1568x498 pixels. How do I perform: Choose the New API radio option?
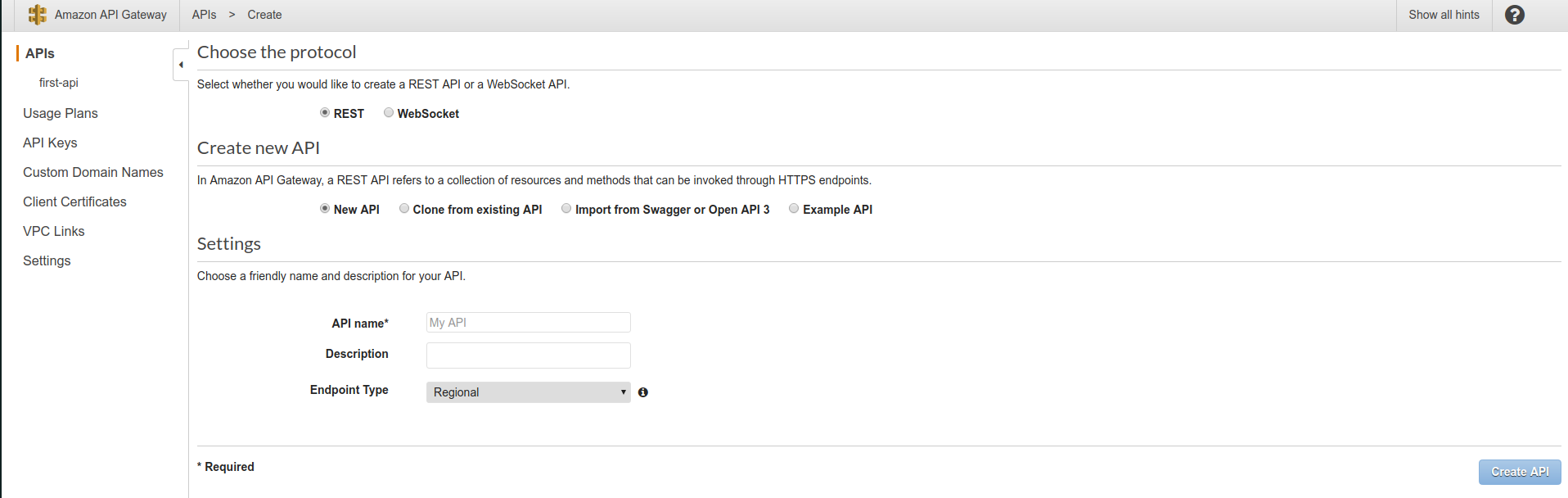(x=325, y=209)
